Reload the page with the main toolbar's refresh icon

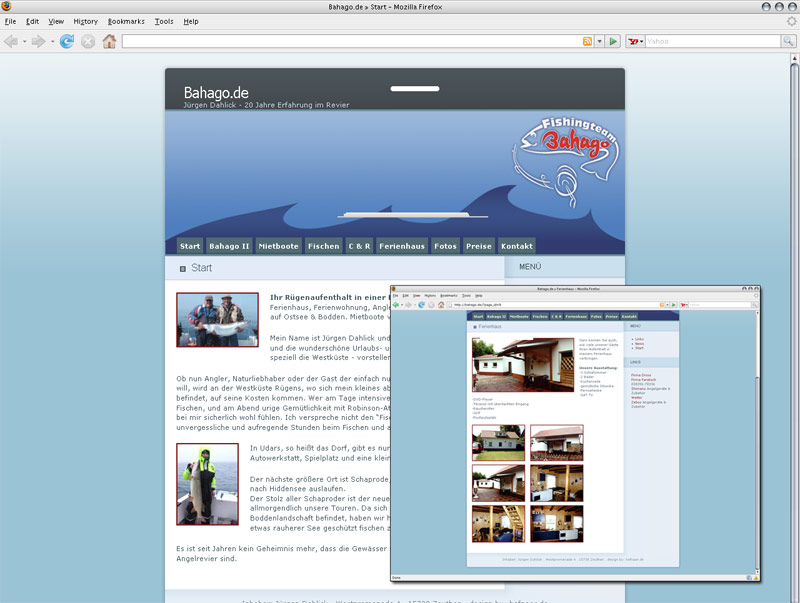67,41
